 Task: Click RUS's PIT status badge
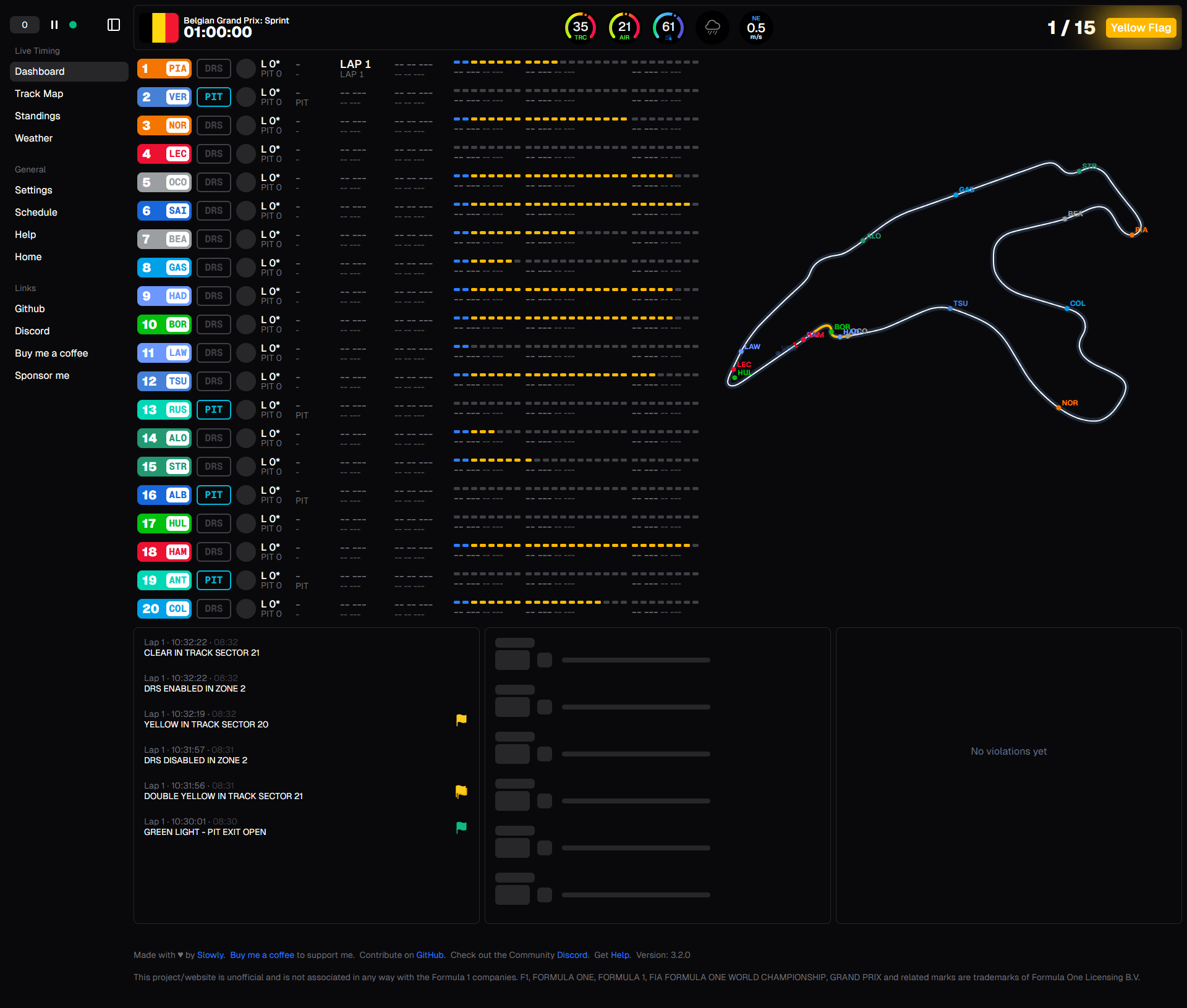tap(214, 410)
